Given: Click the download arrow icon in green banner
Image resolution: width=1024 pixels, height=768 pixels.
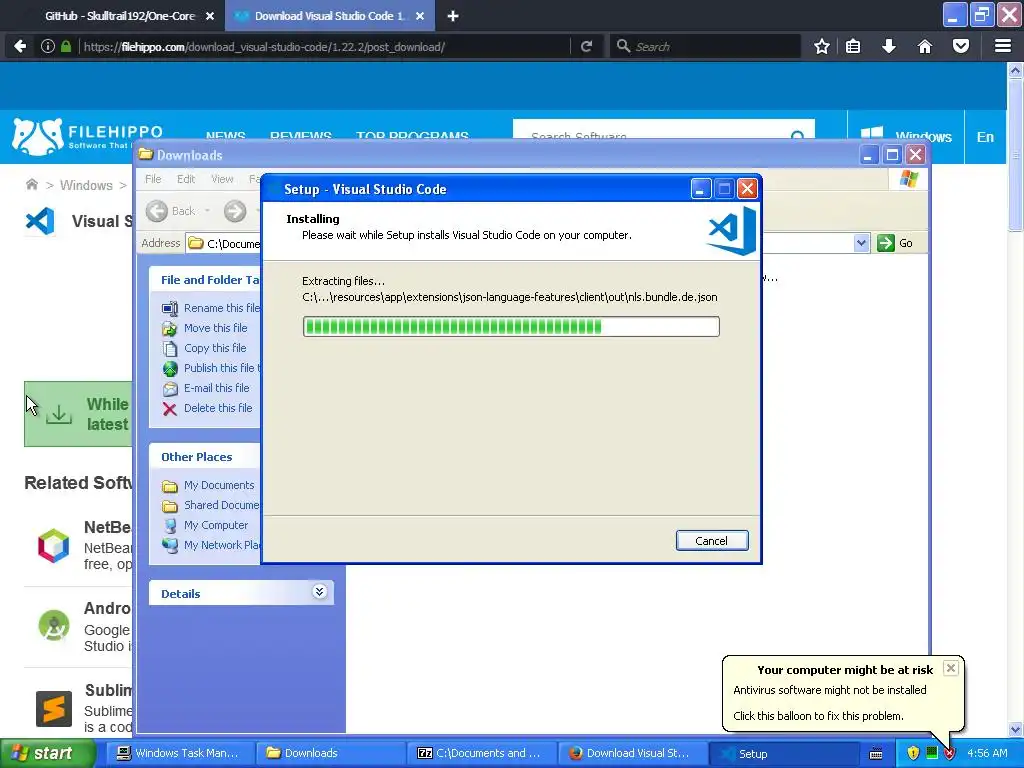Looking at the screenshot, I should 59,414.
